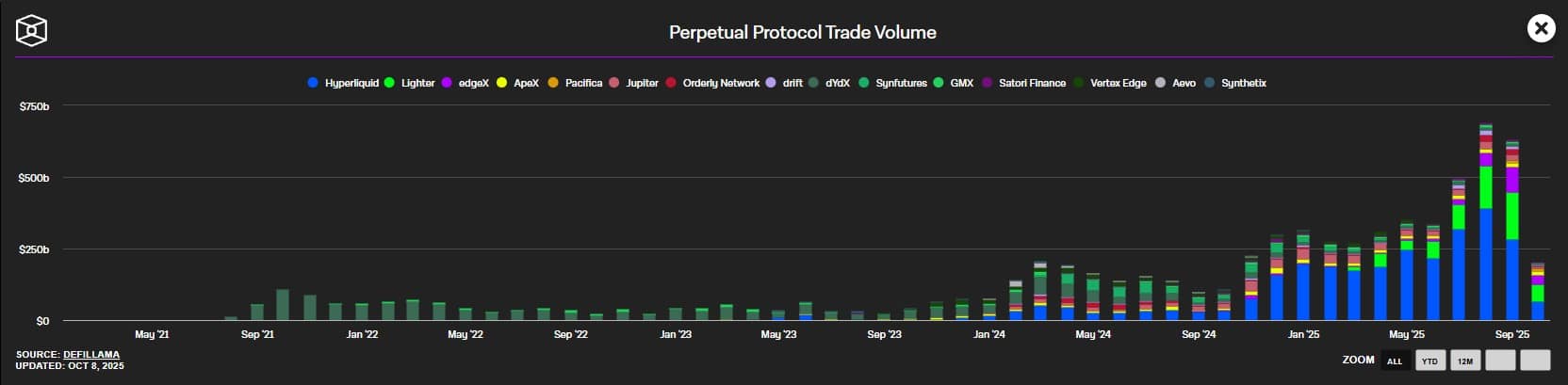Close the chart with the X button
The width and height of the screenshot is (1568, 385).
click(1541, 29)
